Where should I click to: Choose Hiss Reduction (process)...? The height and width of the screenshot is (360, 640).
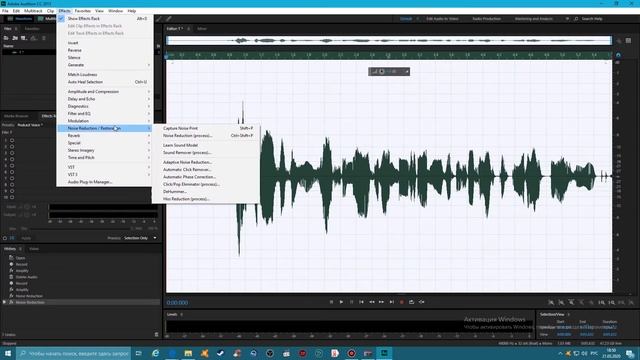(206, 199)
